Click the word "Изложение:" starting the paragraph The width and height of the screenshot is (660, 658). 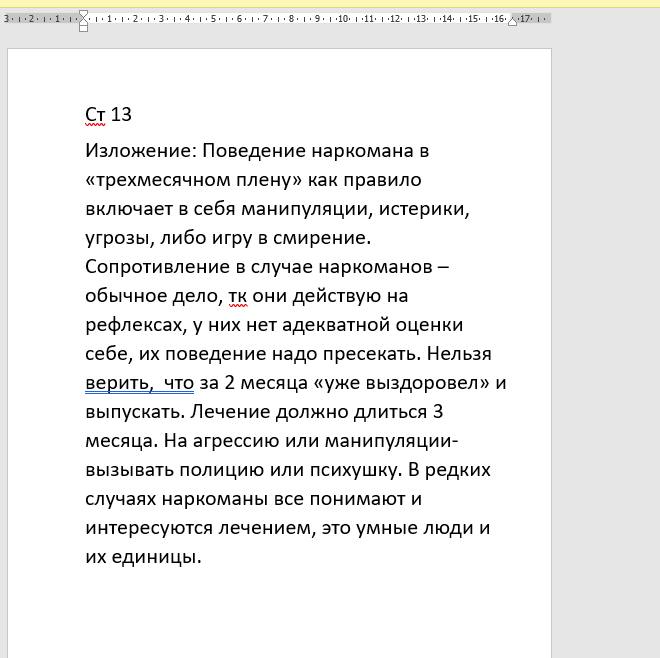tap(141, 151)
